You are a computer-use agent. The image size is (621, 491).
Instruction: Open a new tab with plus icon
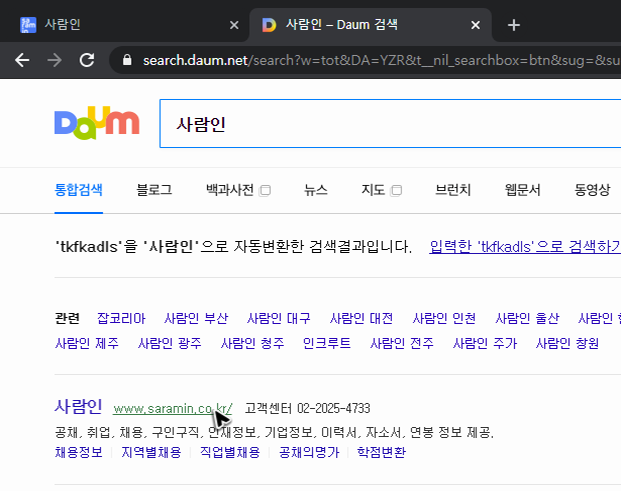click(514, 25)
